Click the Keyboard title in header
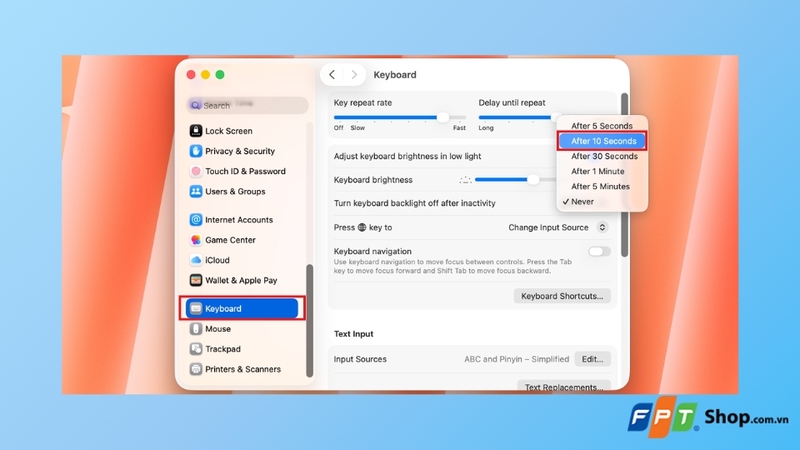This screenshot has height=450, width=800. (395, 75)
